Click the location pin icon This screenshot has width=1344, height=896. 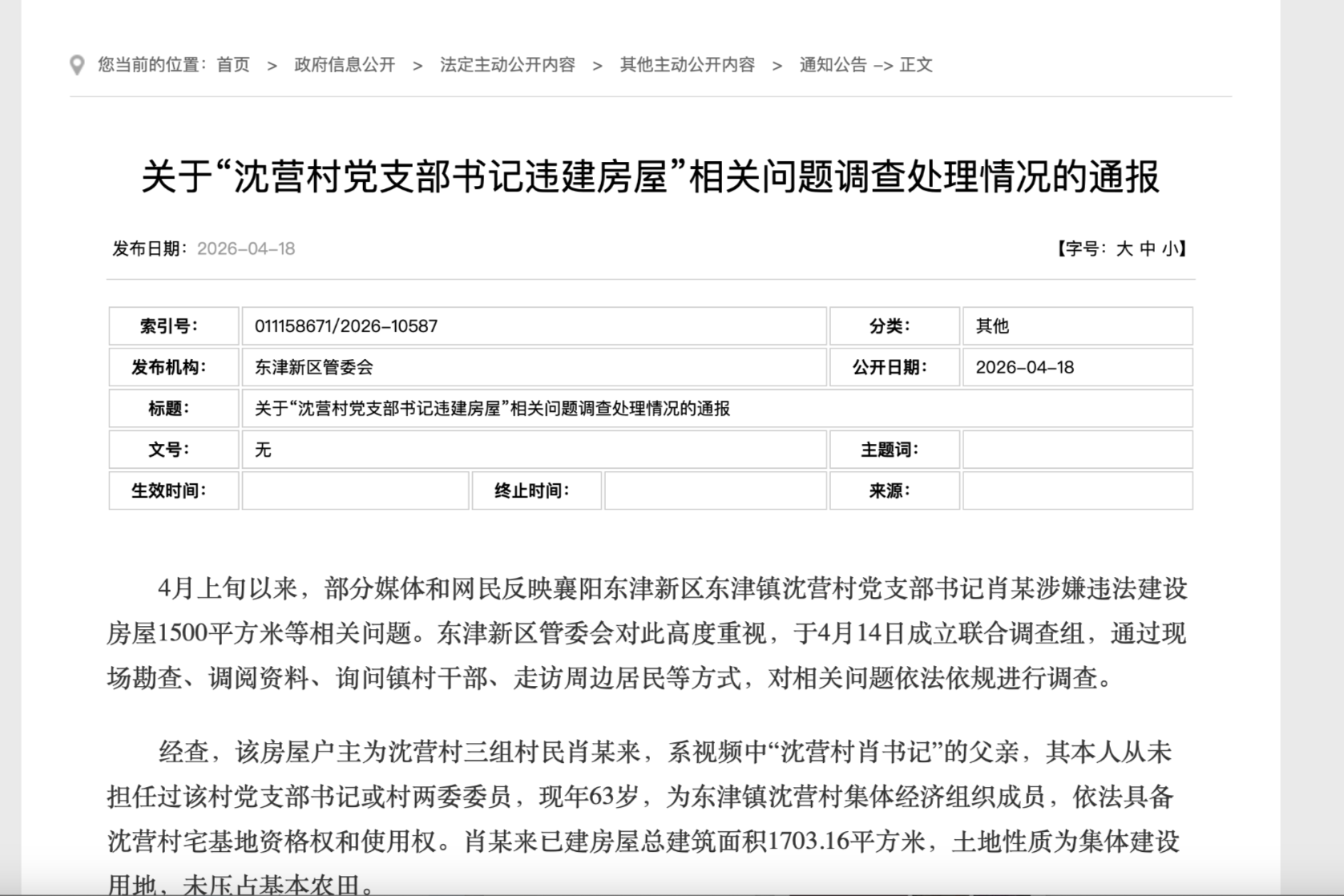(x=77, y=65)
